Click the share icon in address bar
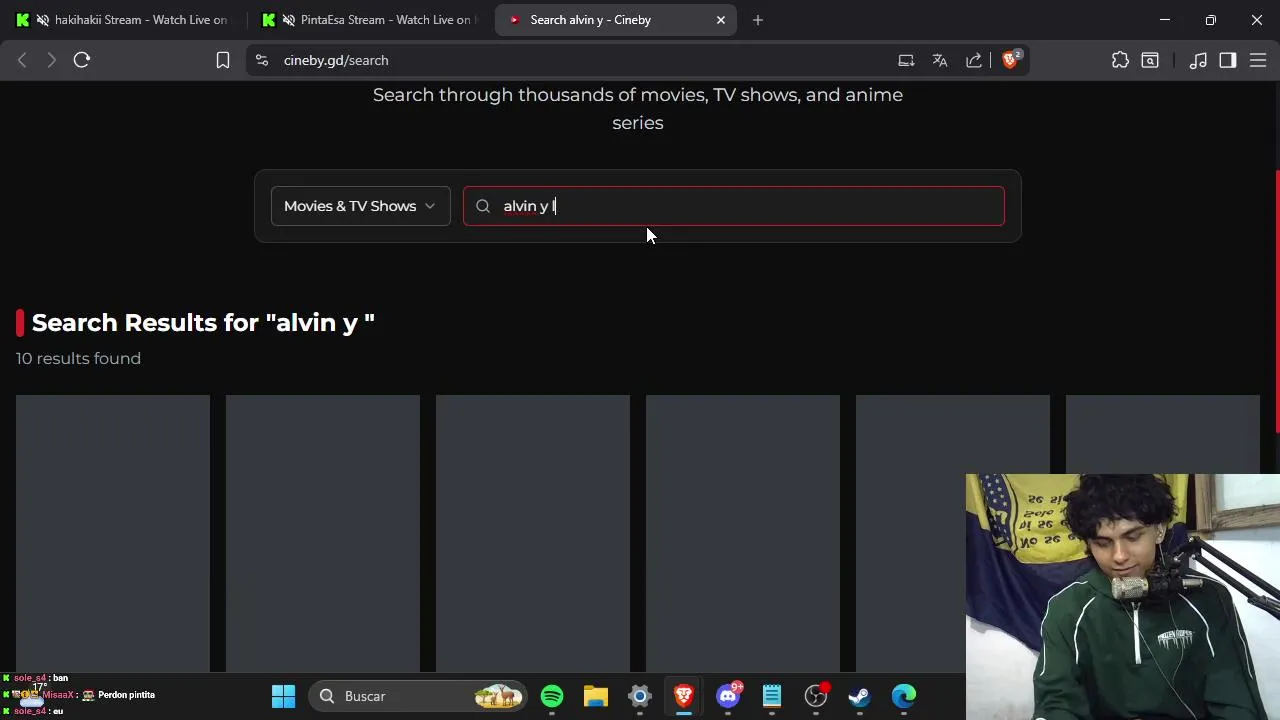The image size is (1280, 720). 974,60
